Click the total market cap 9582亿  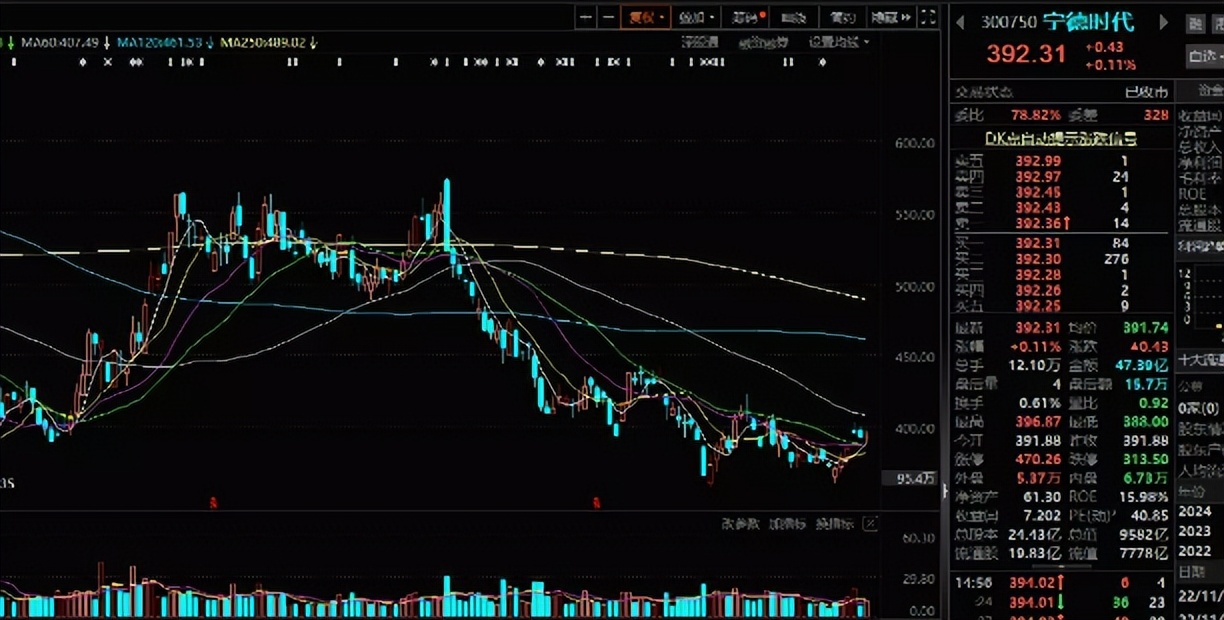(1146, 535)
